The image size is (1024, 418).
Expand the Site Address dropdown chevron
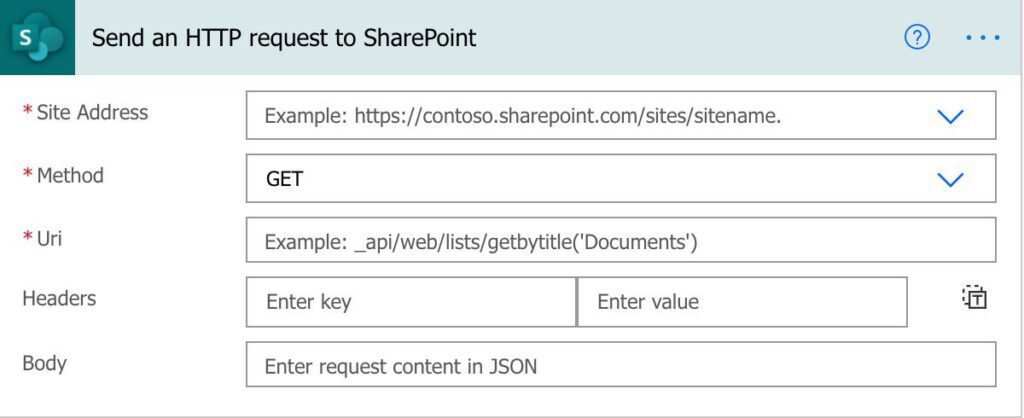click(x=950, y=116)
